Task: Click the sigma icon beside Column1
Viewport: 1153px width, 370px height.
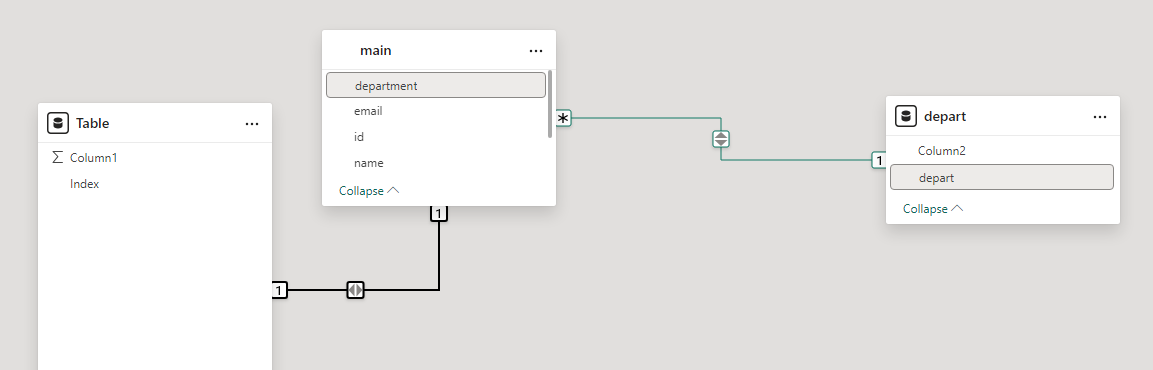Action: click(58, 157)
